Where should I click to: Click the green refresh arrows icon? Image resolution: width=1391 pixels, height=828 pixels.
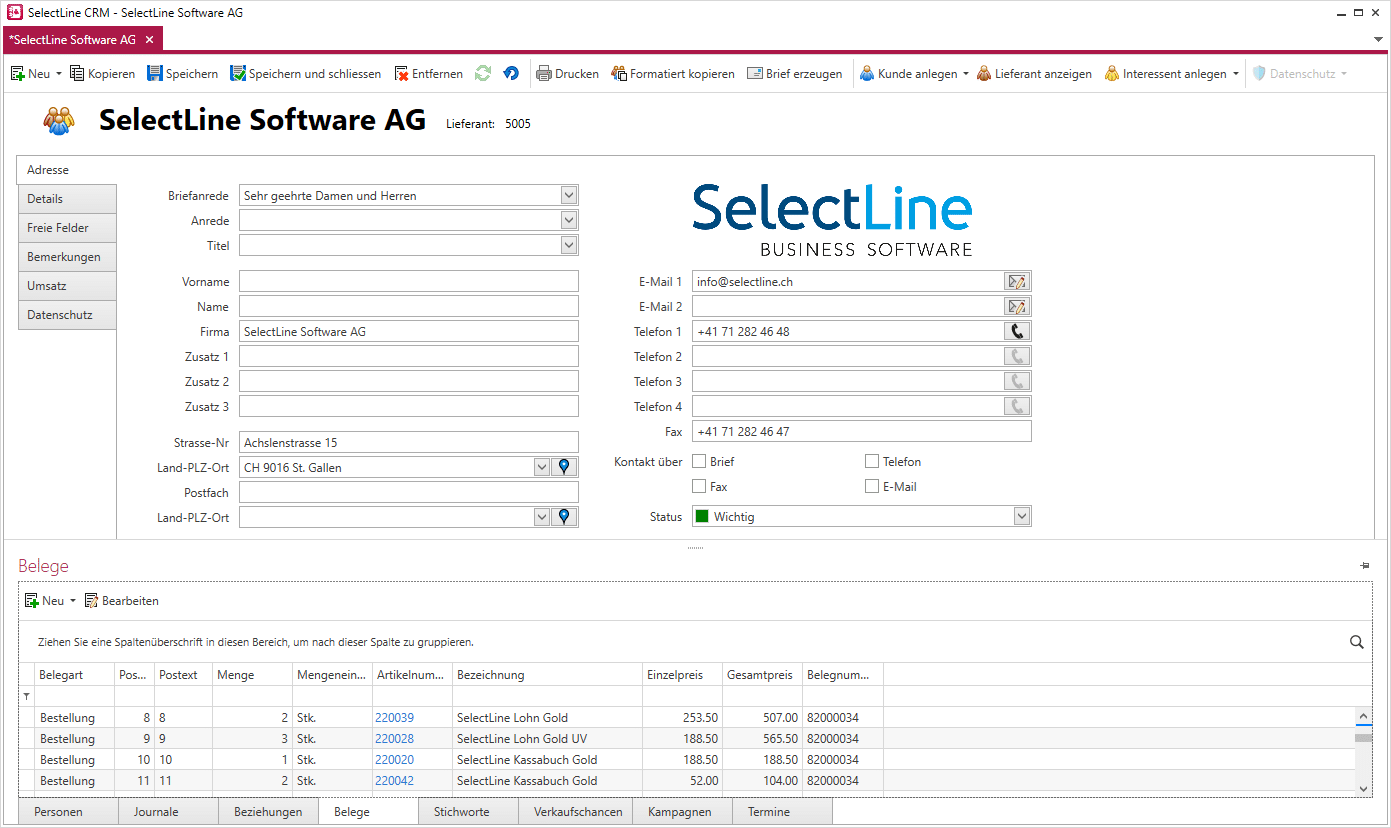coord(483,74)
